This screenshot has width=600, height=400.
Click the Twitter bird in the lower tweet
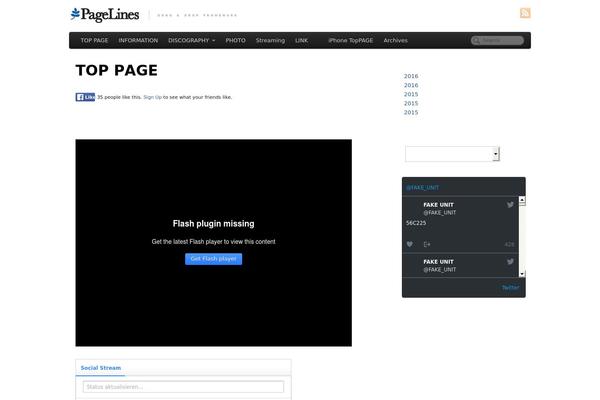tap(510, 262)
